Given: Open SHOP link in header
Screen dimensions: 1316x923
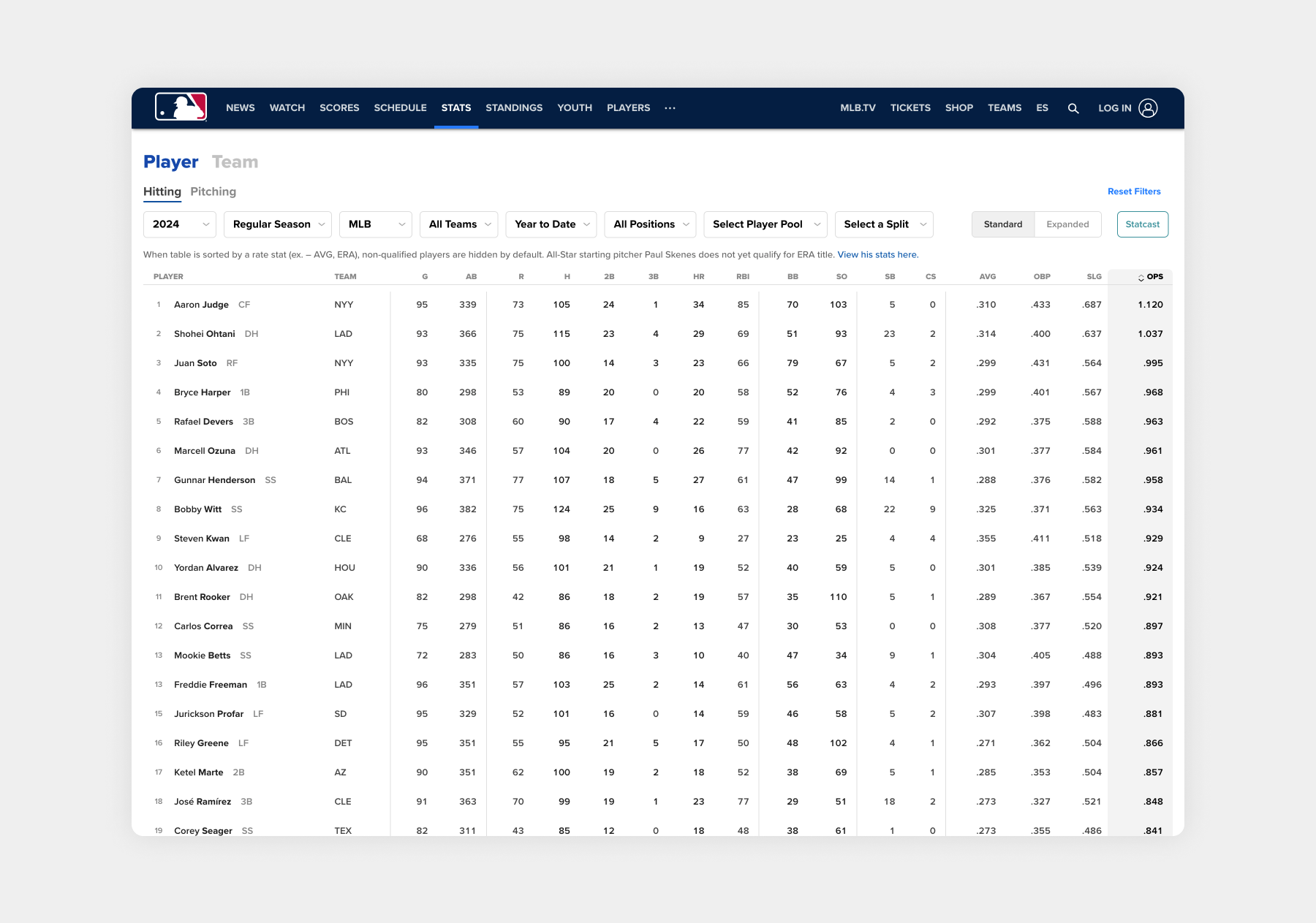Looking at the screenshot, I should click(x=959, y=108).
